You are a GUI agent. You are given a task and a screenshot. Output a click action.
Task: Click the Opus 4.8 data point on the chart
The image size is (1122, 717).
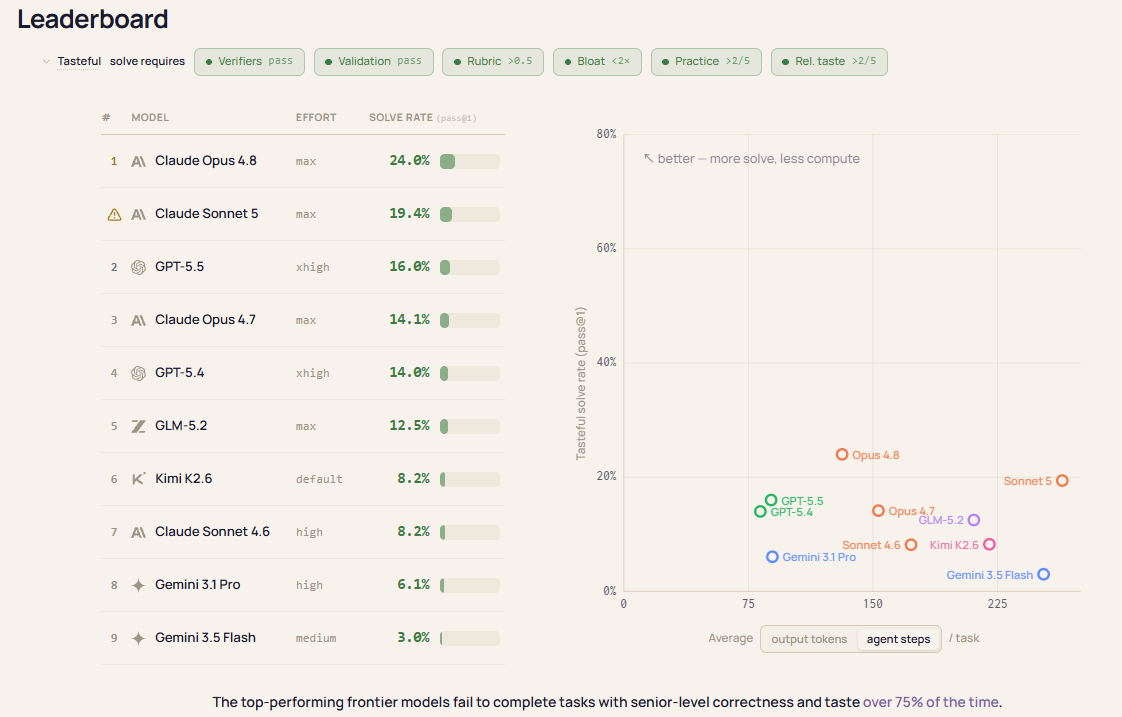842,454
